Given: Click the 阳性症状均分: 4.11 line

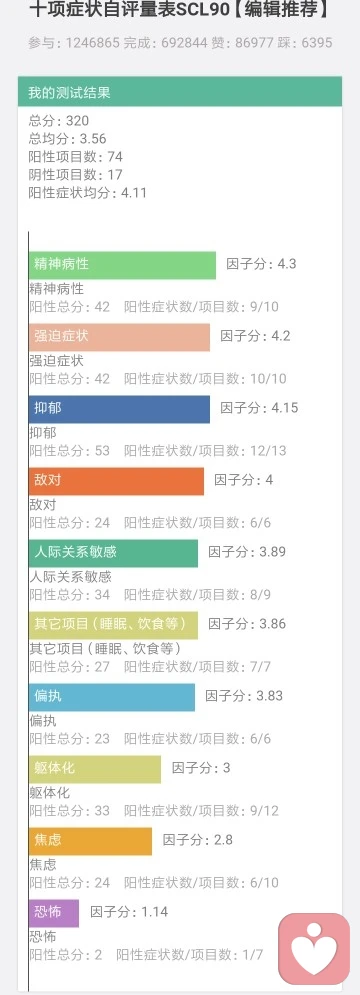Looking at the screenshot, I should pos(88,192).
